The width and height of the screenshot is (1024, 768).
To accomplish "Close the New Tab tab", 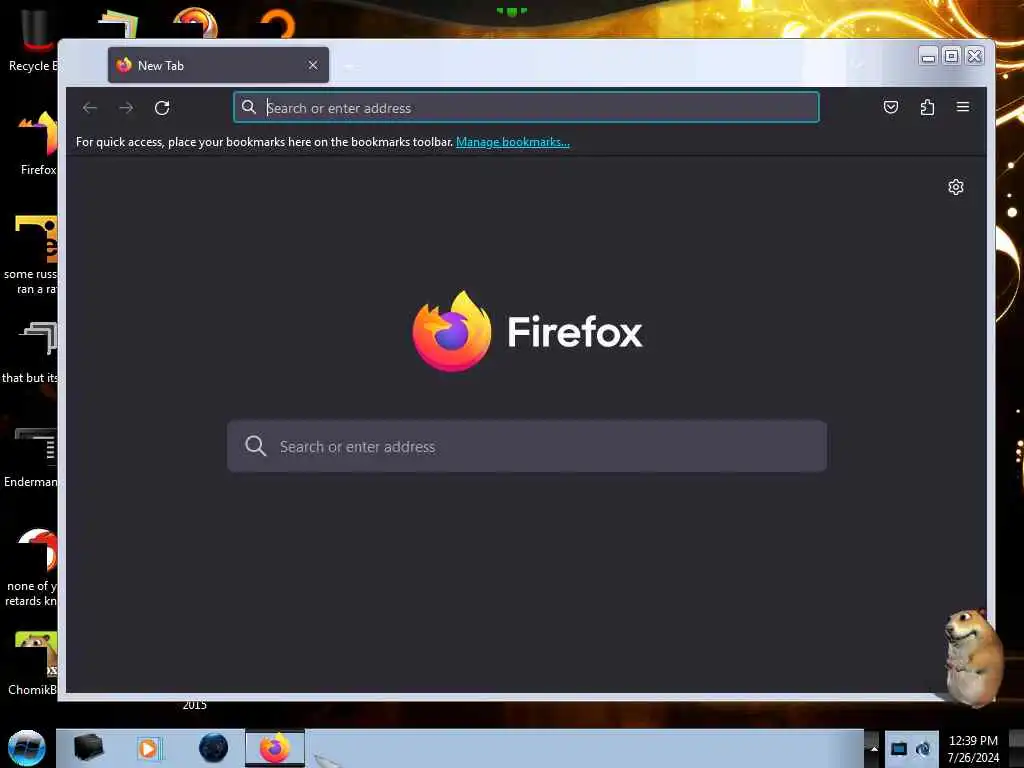I will [313, 65].
